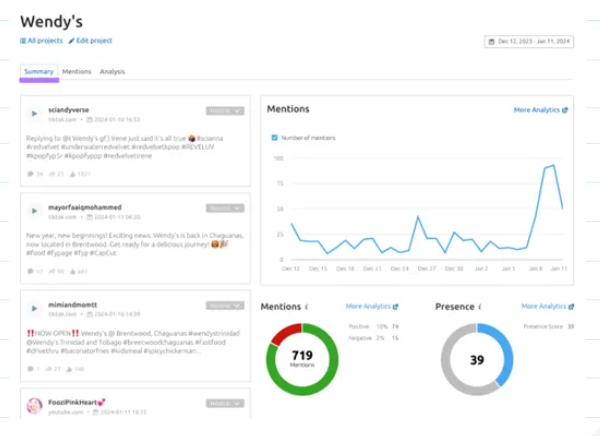Viewport: 600px width, 436px height.
Task: Play the mimiandmomtt TikTok mention
Action: pyautogui.click(x=34, y=309)
